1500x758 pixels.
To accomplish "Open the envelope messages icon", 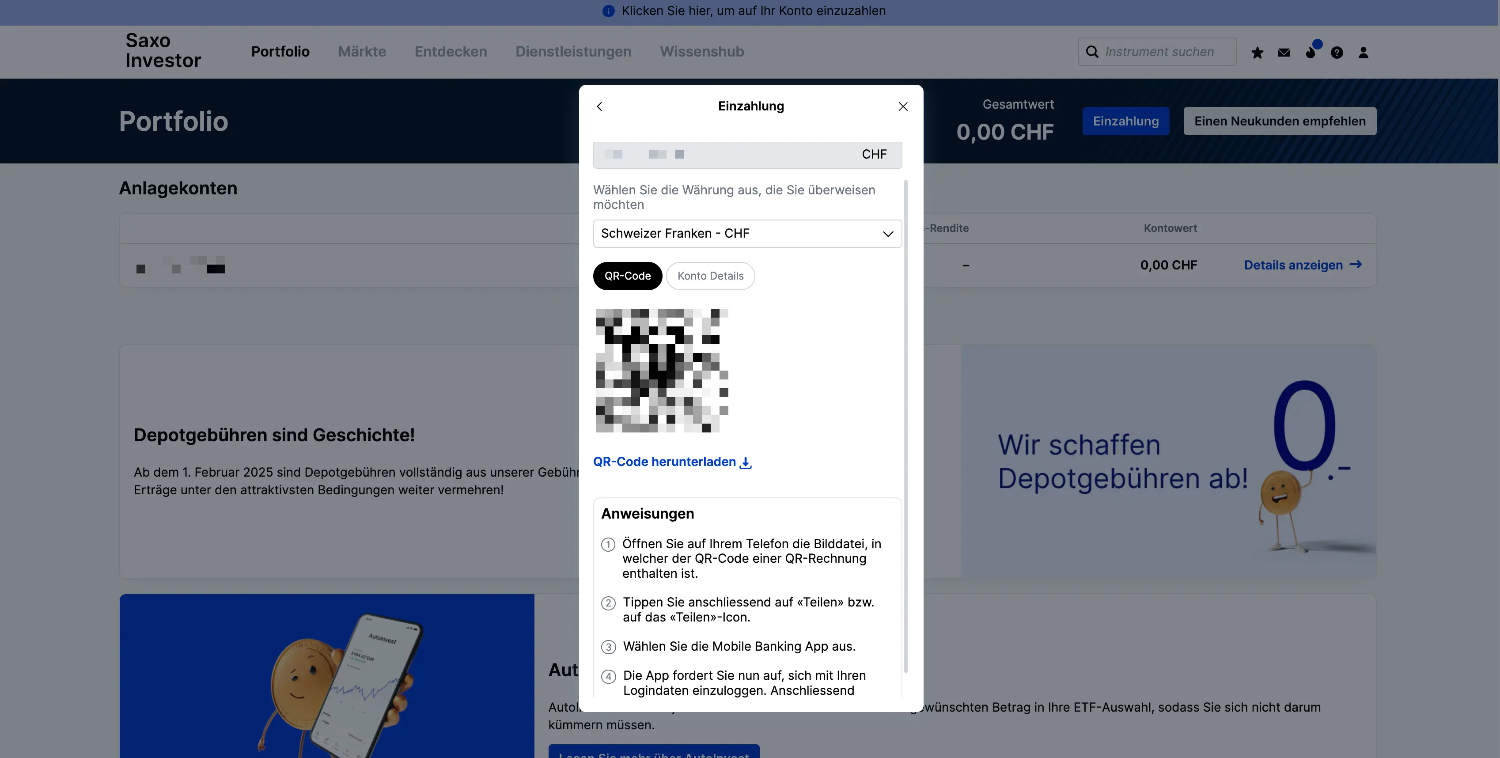I will click(1284, 52).
